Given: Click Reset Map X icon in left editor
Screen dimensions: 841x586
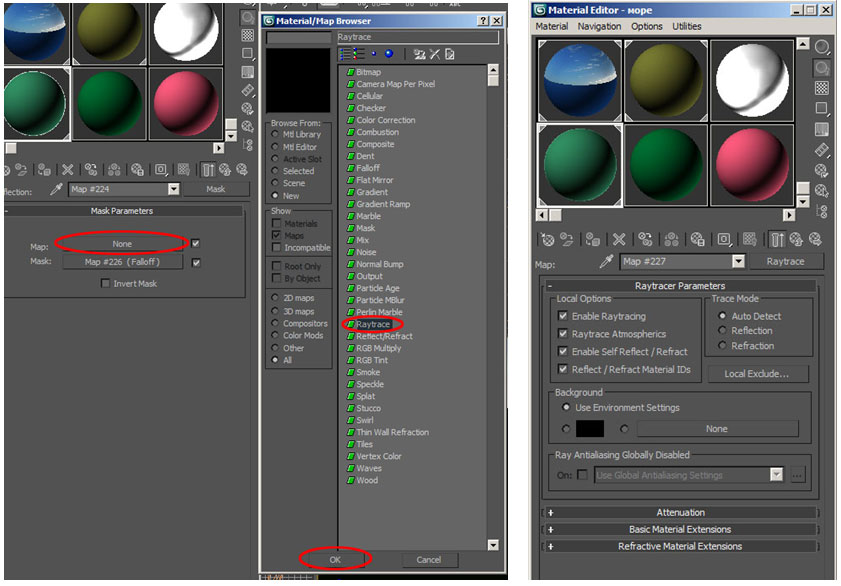Looking at the screenshot, I should pyautogui.click(x=68, y=170).
